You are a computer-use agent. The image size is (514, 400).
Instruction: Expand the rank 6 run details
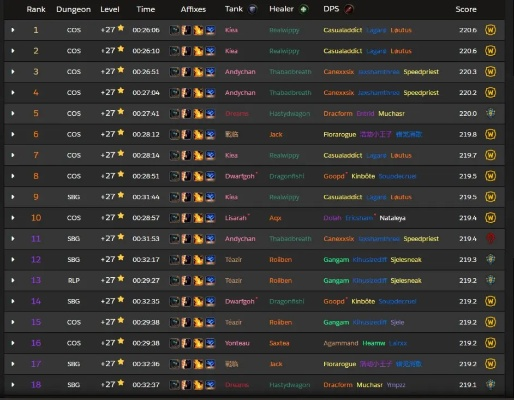[x=13, y=134]
